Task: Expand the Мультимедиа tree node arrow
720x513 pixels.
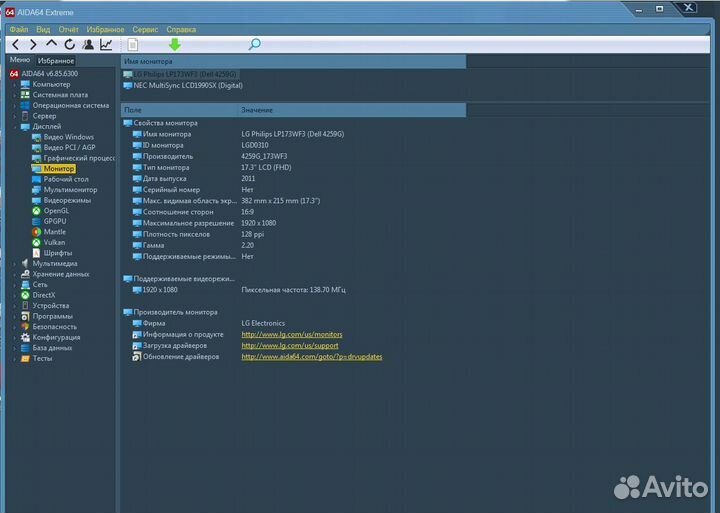Action: coord(15,264)
